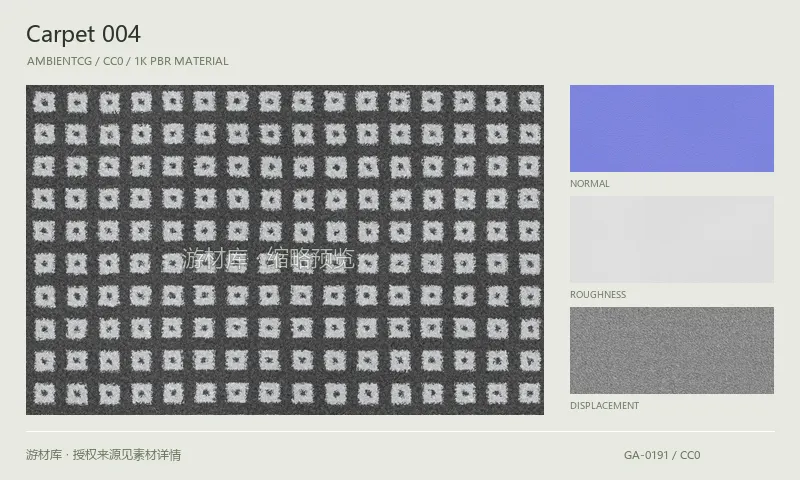
Task: Select the light gray Roughness map thumbnail
Action: click(x=671, y=239)
